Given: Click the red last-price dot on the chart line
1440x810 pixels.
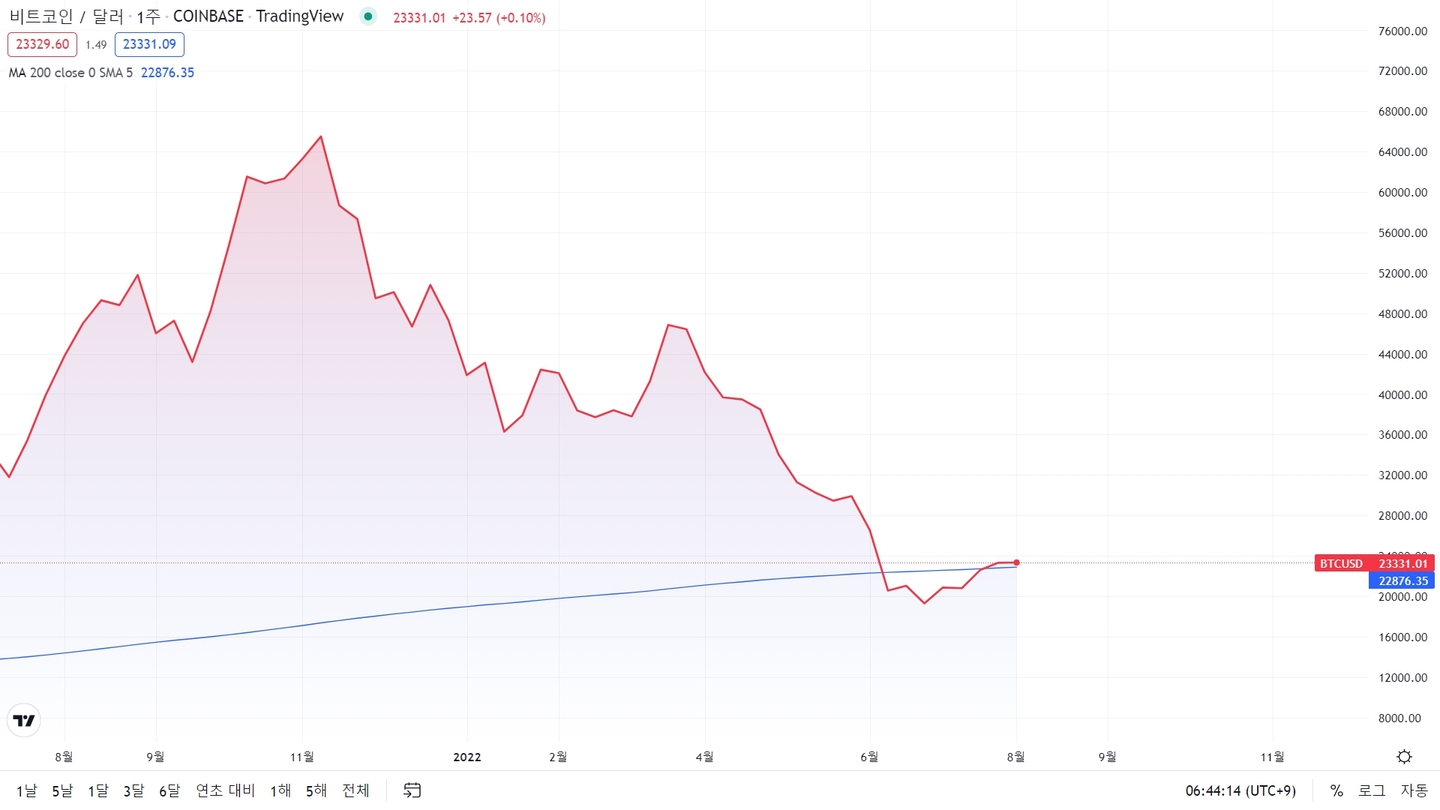Looking at the screenshot, I should tap(1017, 562).
